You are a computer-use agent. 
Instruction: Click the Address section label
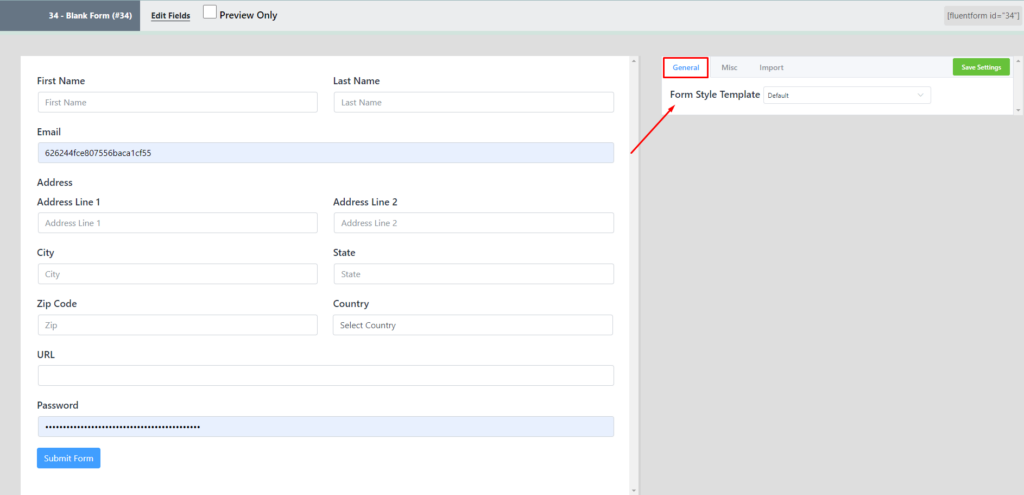tap(55, 182)
